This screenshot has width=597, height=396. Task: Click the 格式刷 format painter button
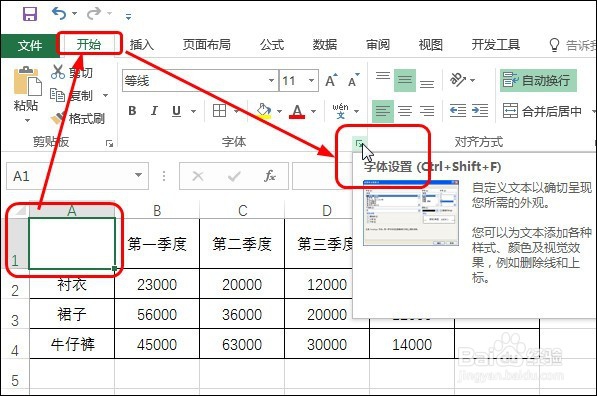tap(78, 118)
